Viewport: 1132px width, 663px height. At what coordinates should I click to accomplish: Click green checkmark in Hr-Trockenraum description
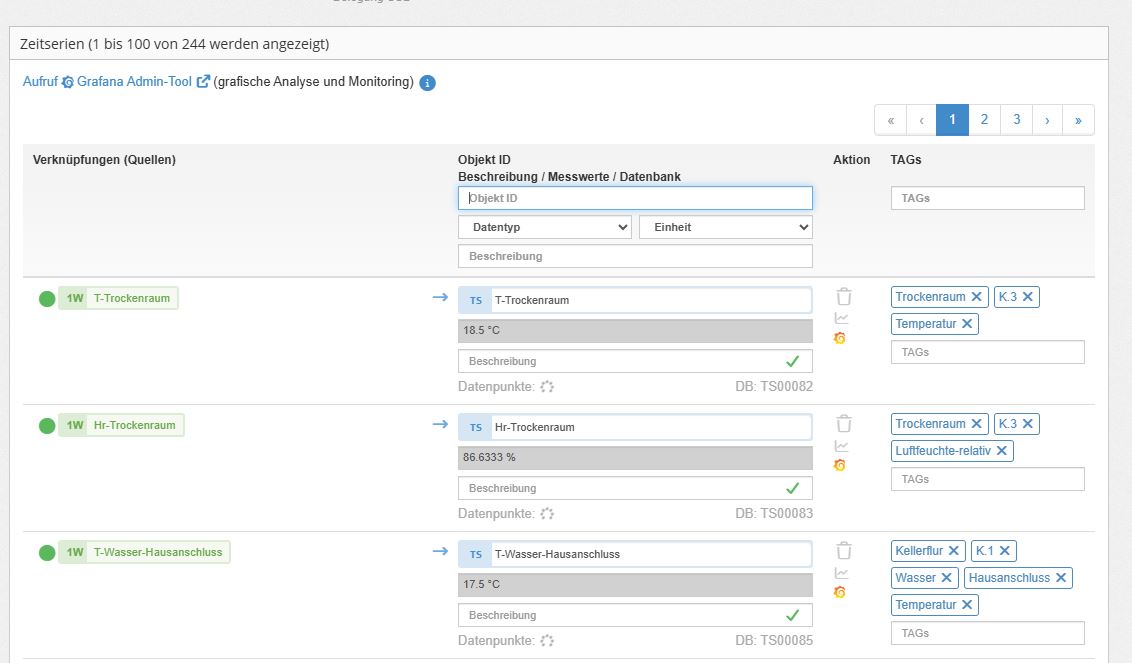[793, 488]
